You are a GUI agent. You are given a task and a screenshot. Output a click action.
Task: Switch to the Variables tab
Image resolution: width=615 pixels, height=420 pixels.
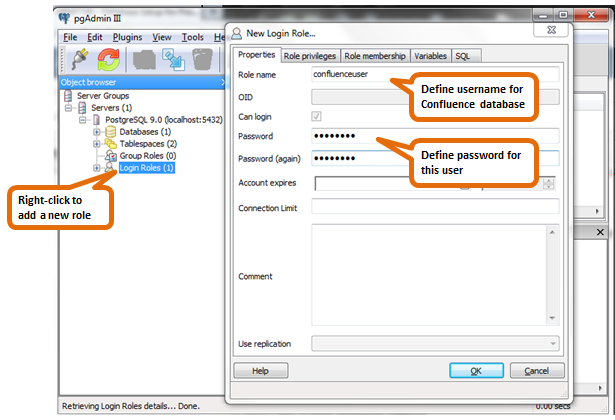(x=430, y=56)
